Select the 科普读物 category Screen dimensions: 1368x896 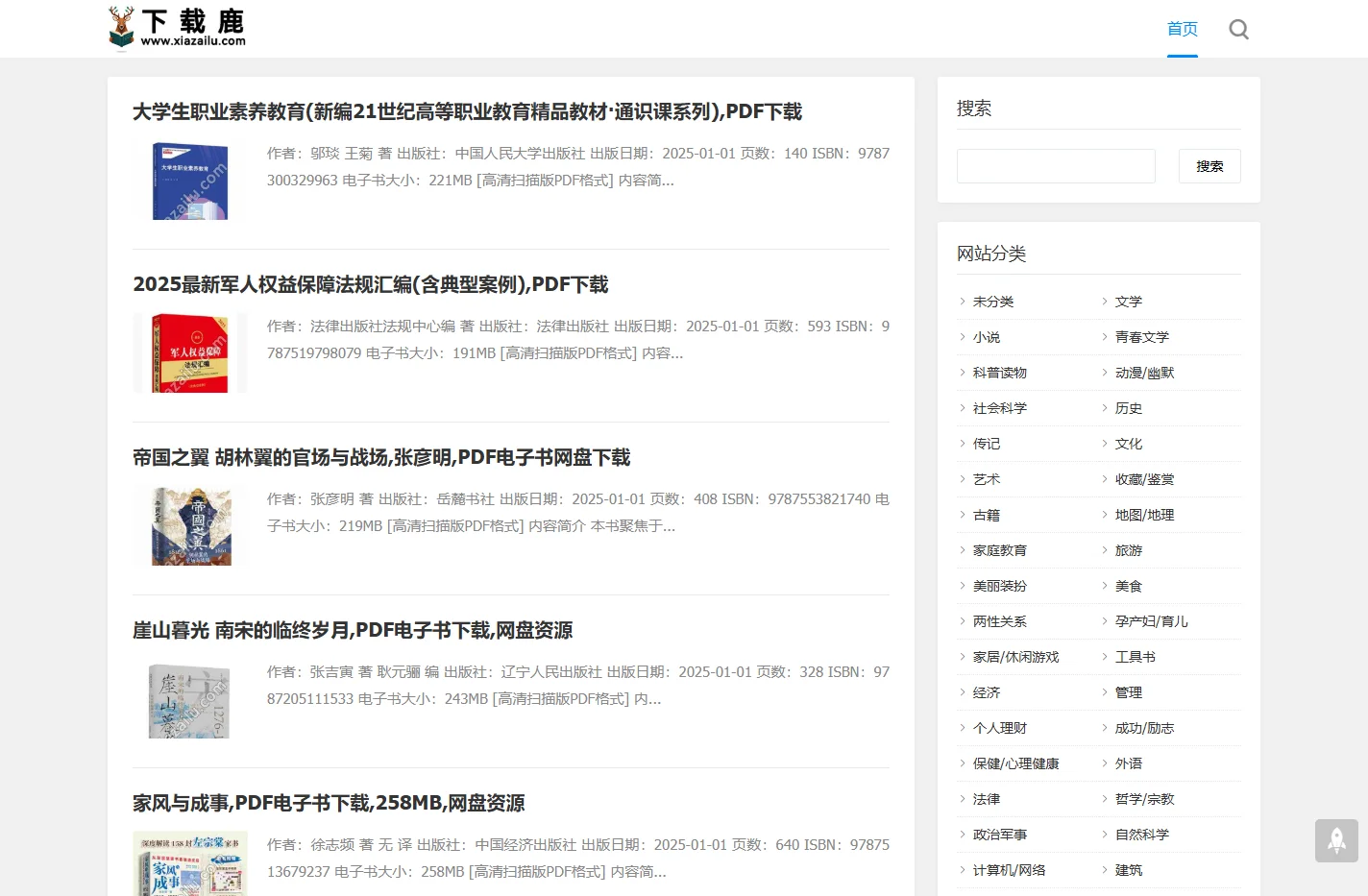tap(1000, 373)
